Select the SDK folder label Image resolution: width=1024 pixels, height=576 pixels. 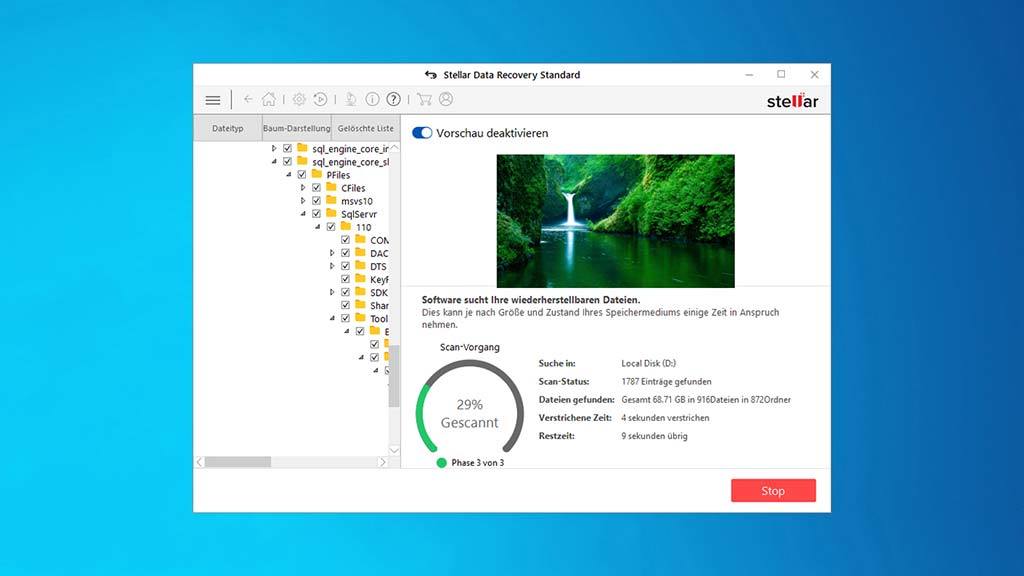tap(379, 292)
